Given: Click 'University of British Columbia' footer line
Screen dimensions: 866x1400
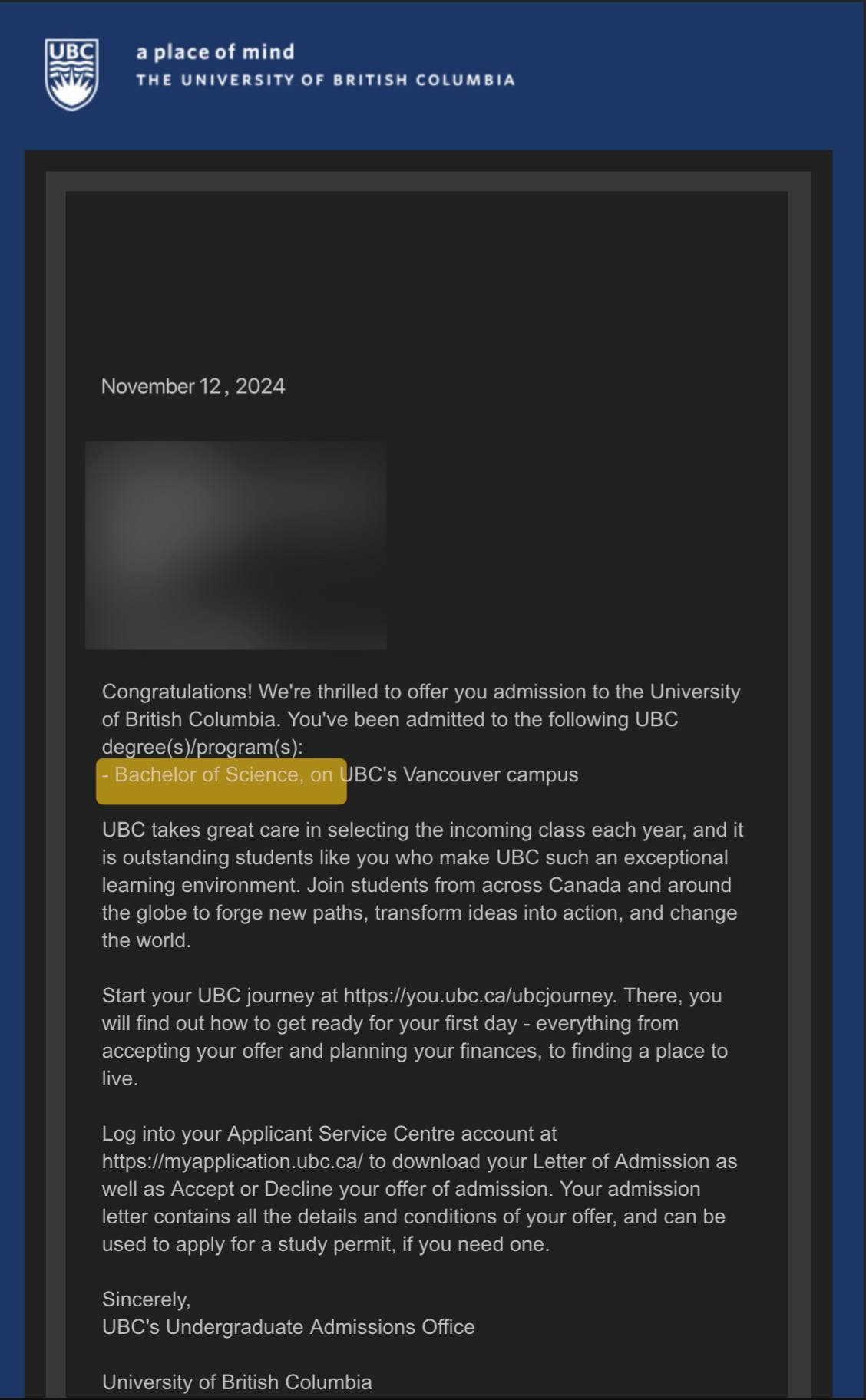Looking at the screenshot, I should click(x=237, y=1382).
